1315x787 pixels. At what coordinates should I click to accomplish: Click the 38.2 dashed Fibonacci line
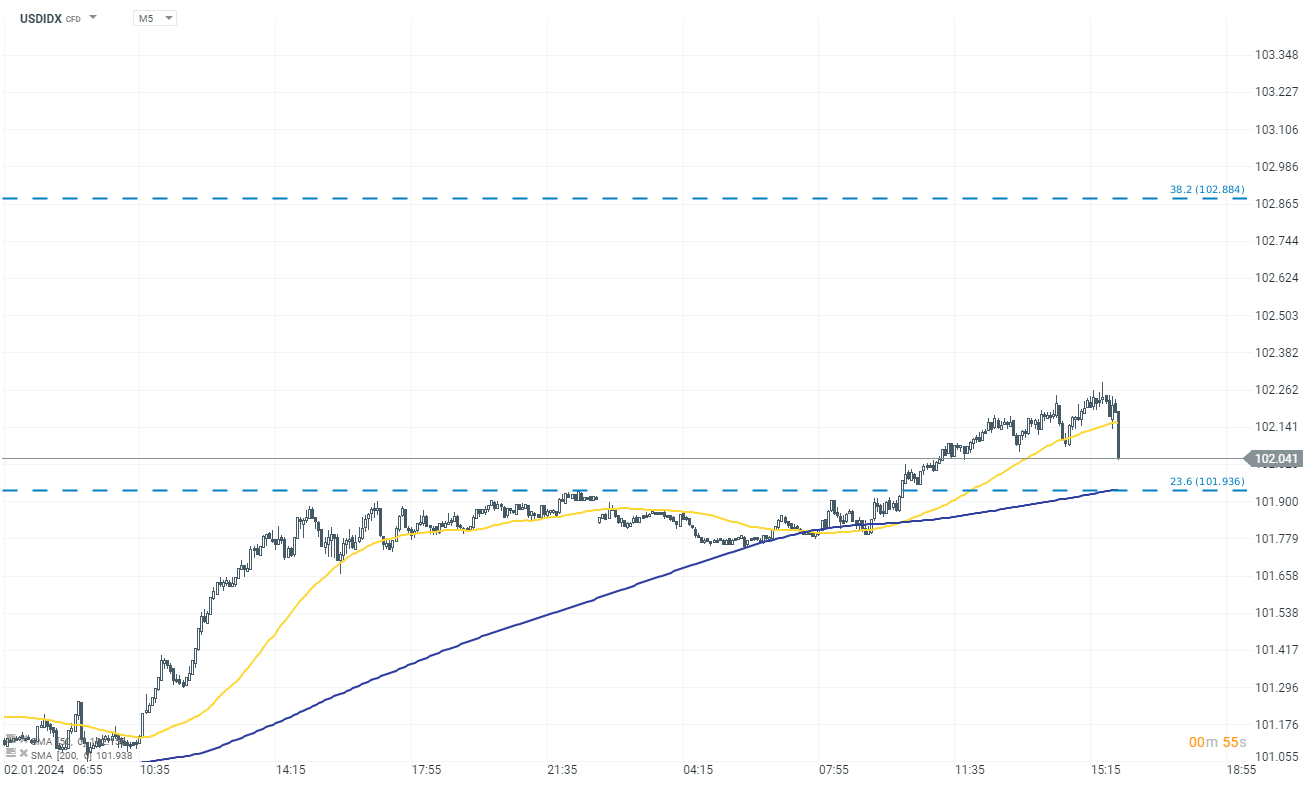600,198
